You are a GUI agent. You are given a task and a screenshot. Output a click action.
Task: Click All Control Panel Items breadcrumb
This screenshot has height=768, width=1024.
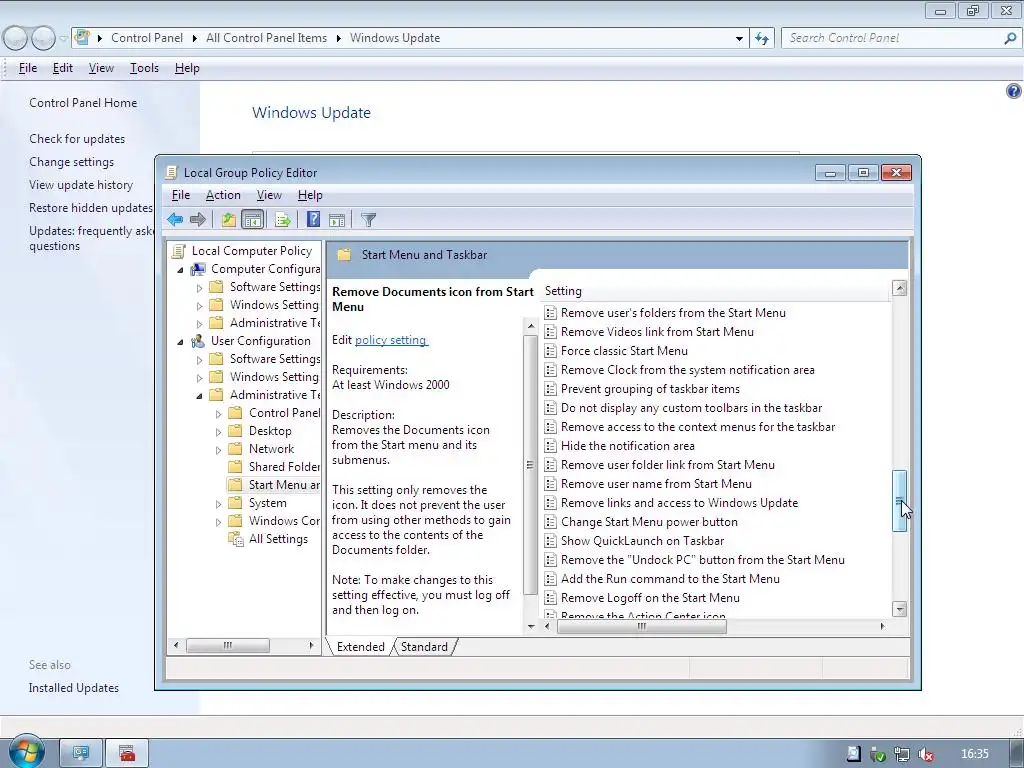266,38
